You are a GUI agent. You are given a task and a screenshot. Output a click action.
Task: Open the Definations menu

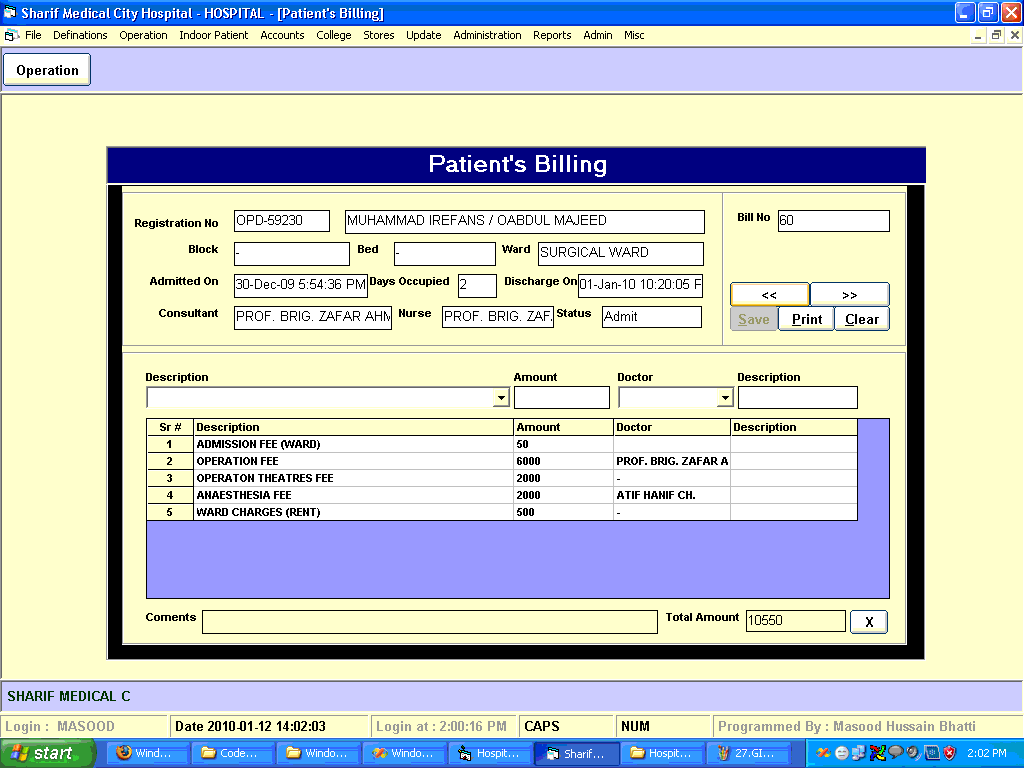tap(80, 35)
